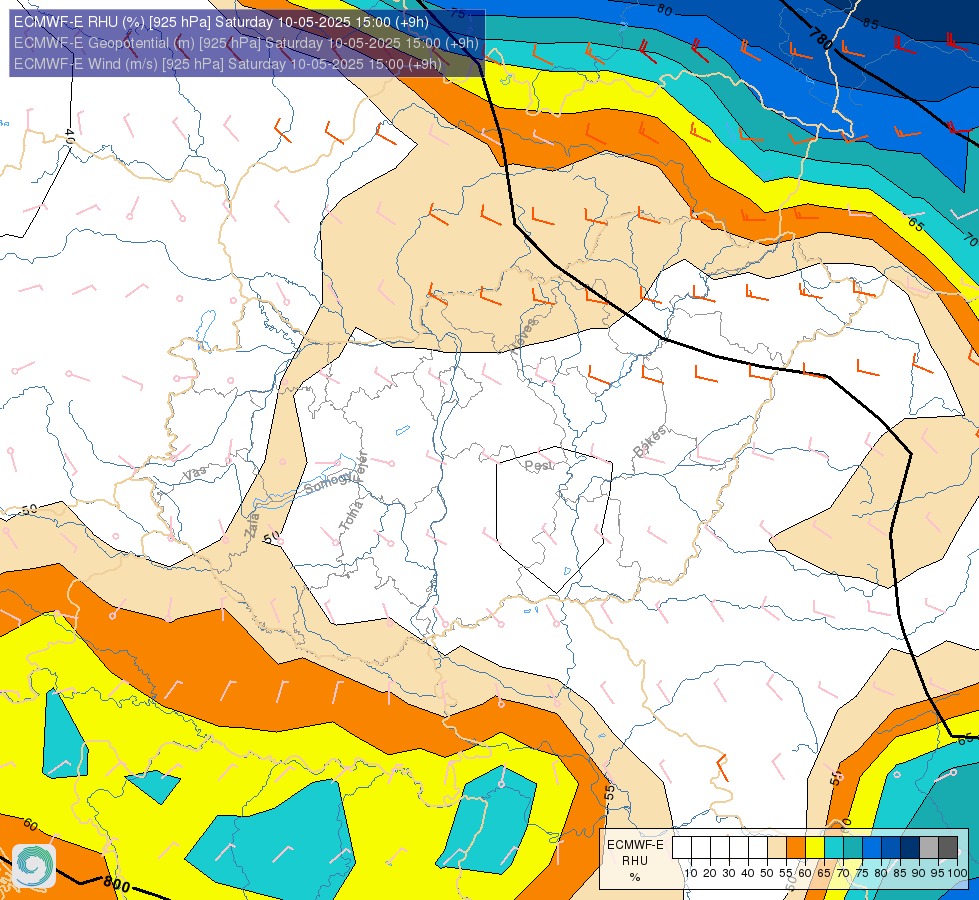Click the 80 humidity contour label
The image size is (979, 900).
coord(665,10)
